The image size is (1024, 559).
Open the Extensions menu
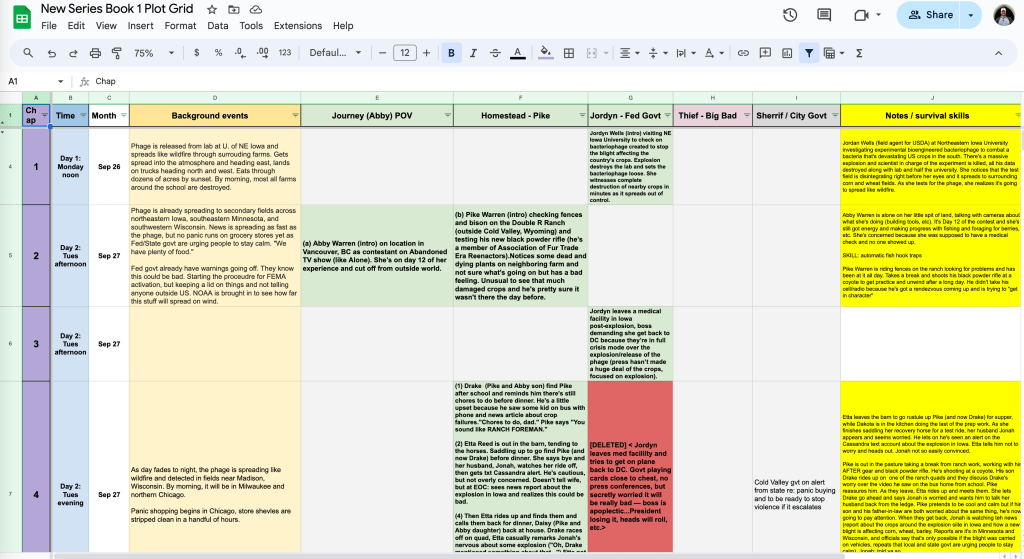(297, 26)
